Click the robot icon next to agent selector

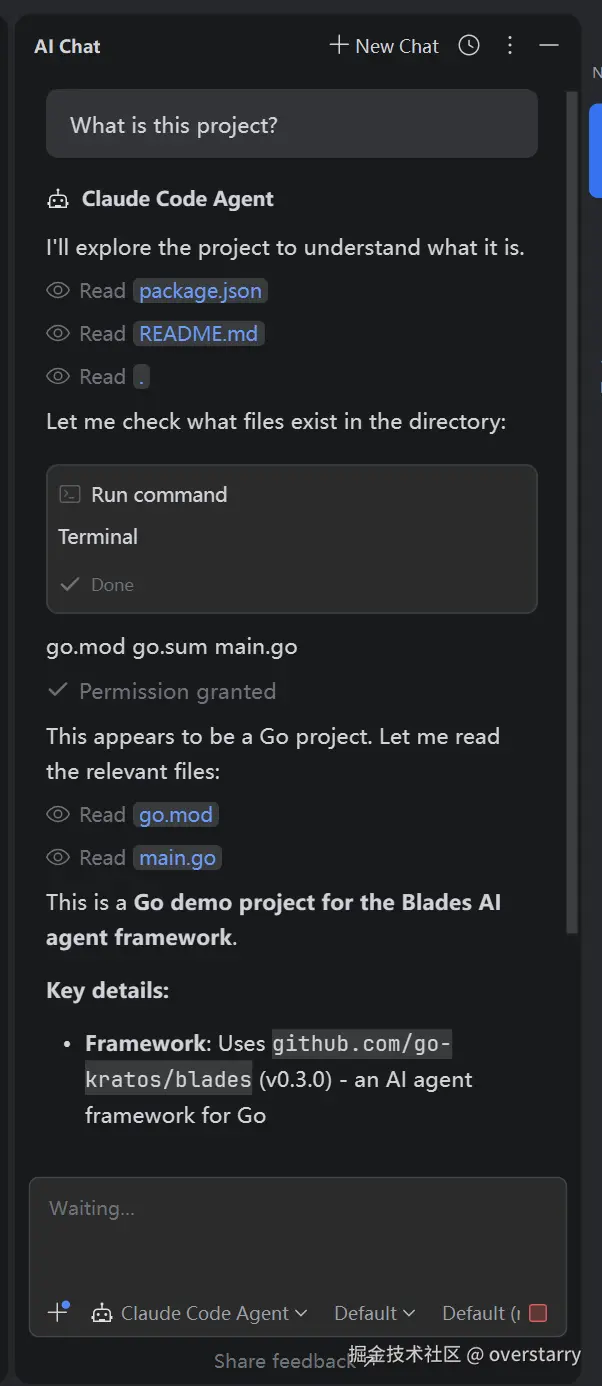click(x=102, y=1313)
